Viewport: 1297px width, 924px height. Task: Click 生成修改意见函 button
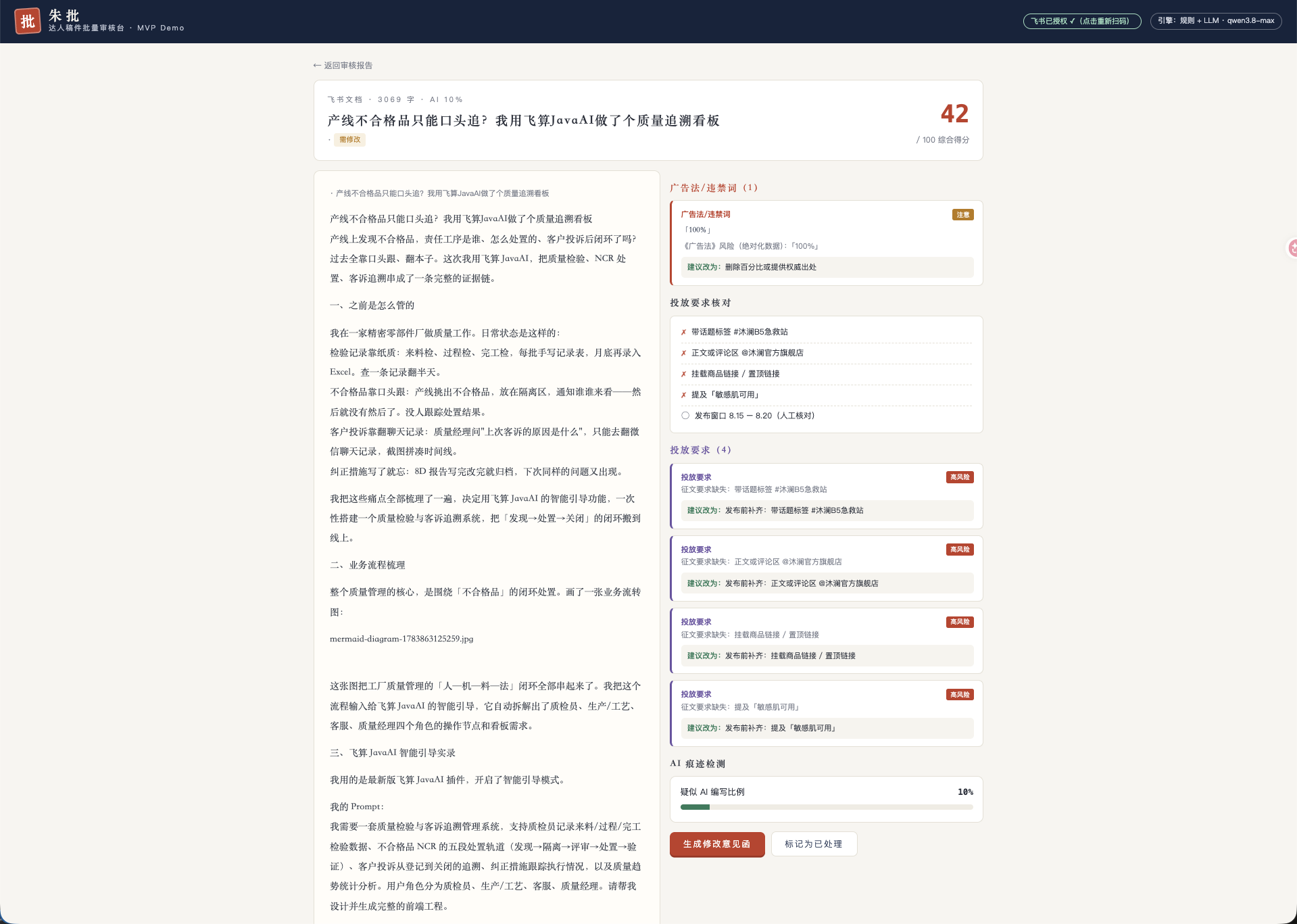716,844
